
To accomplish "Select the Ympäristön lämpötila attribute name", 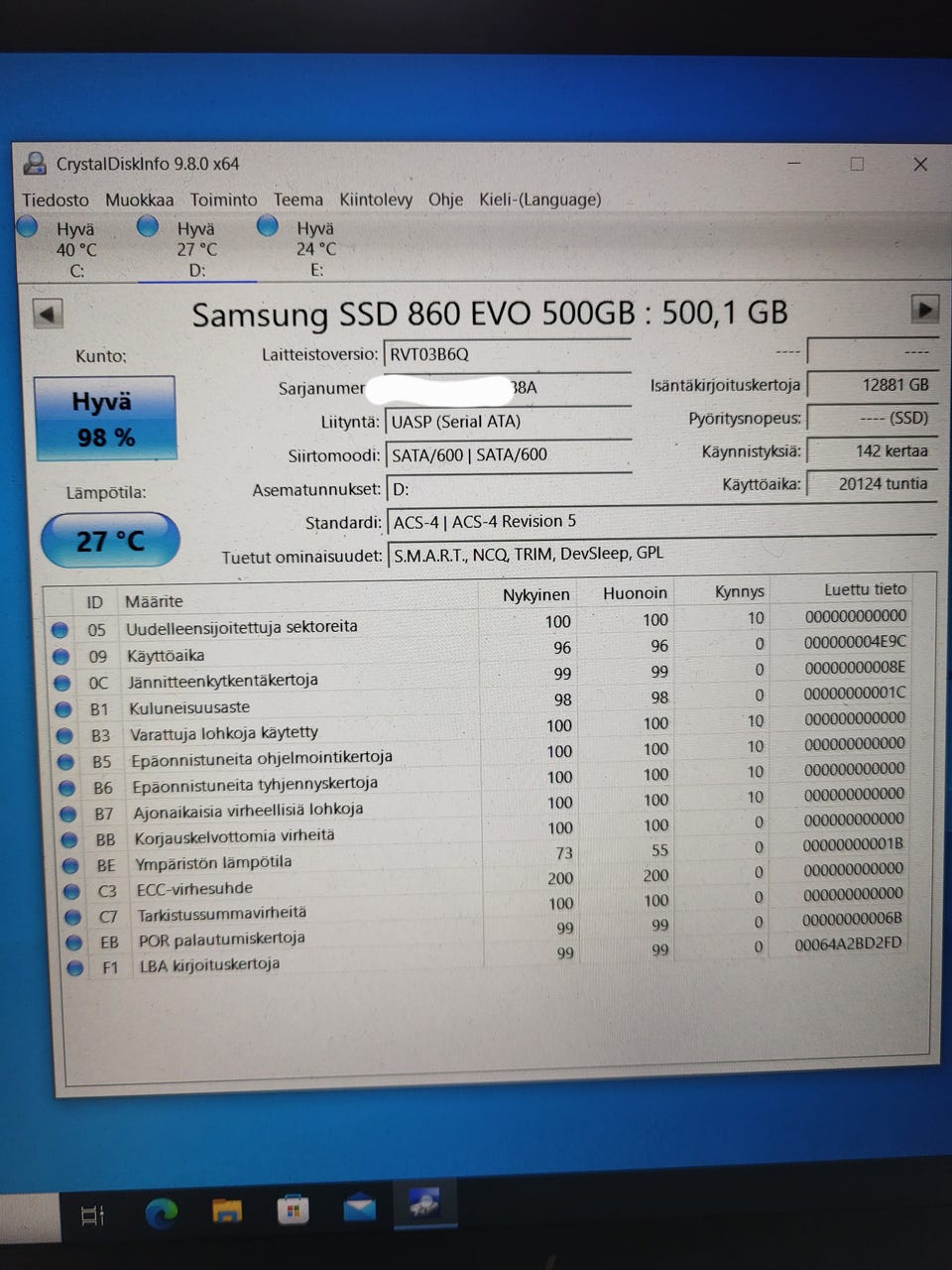I will tap(213, 862).
